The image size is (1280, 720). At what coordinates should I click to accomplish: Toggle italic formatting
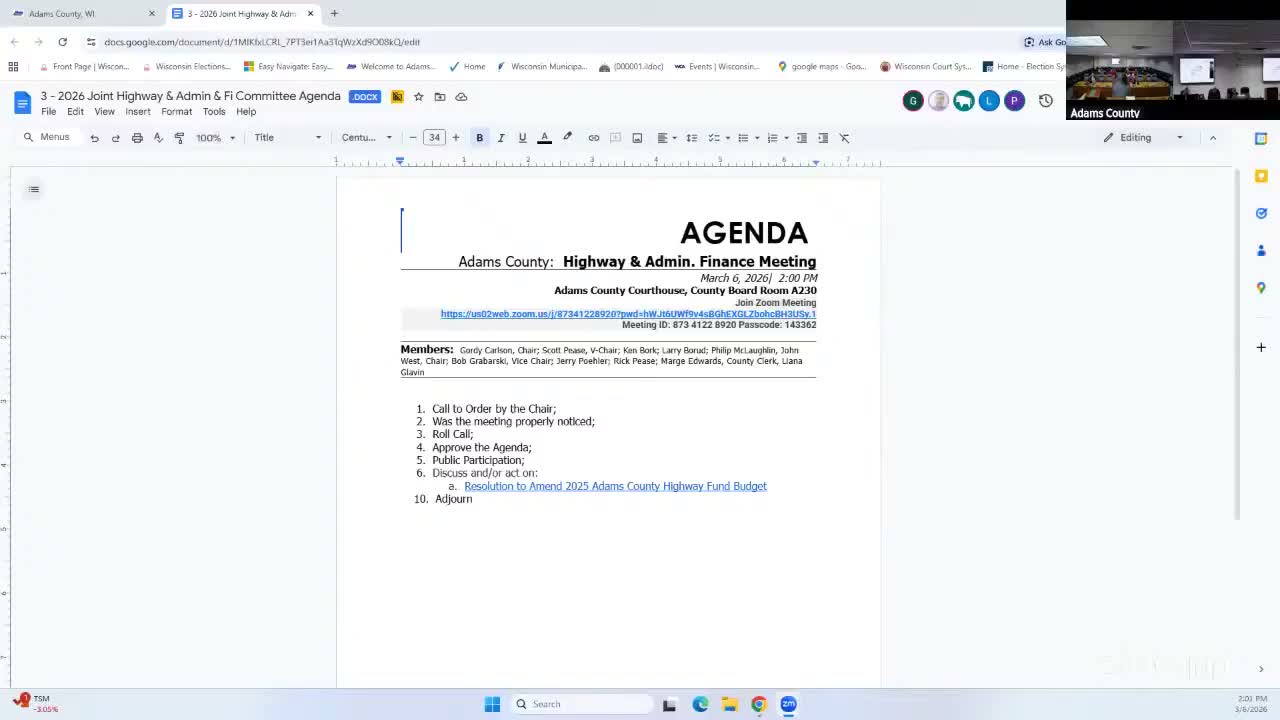[501, 138]
